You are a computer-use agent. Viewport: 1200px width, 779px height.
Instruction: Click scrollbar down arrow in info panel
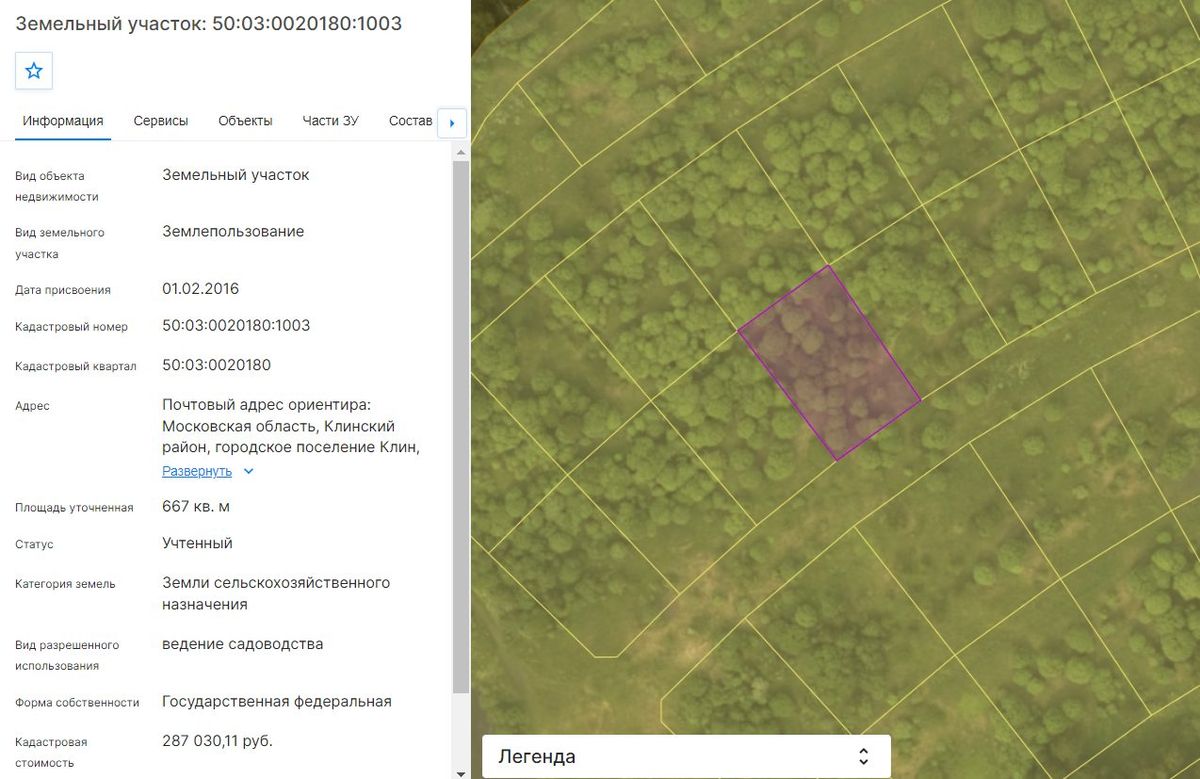tap(461, 773)
